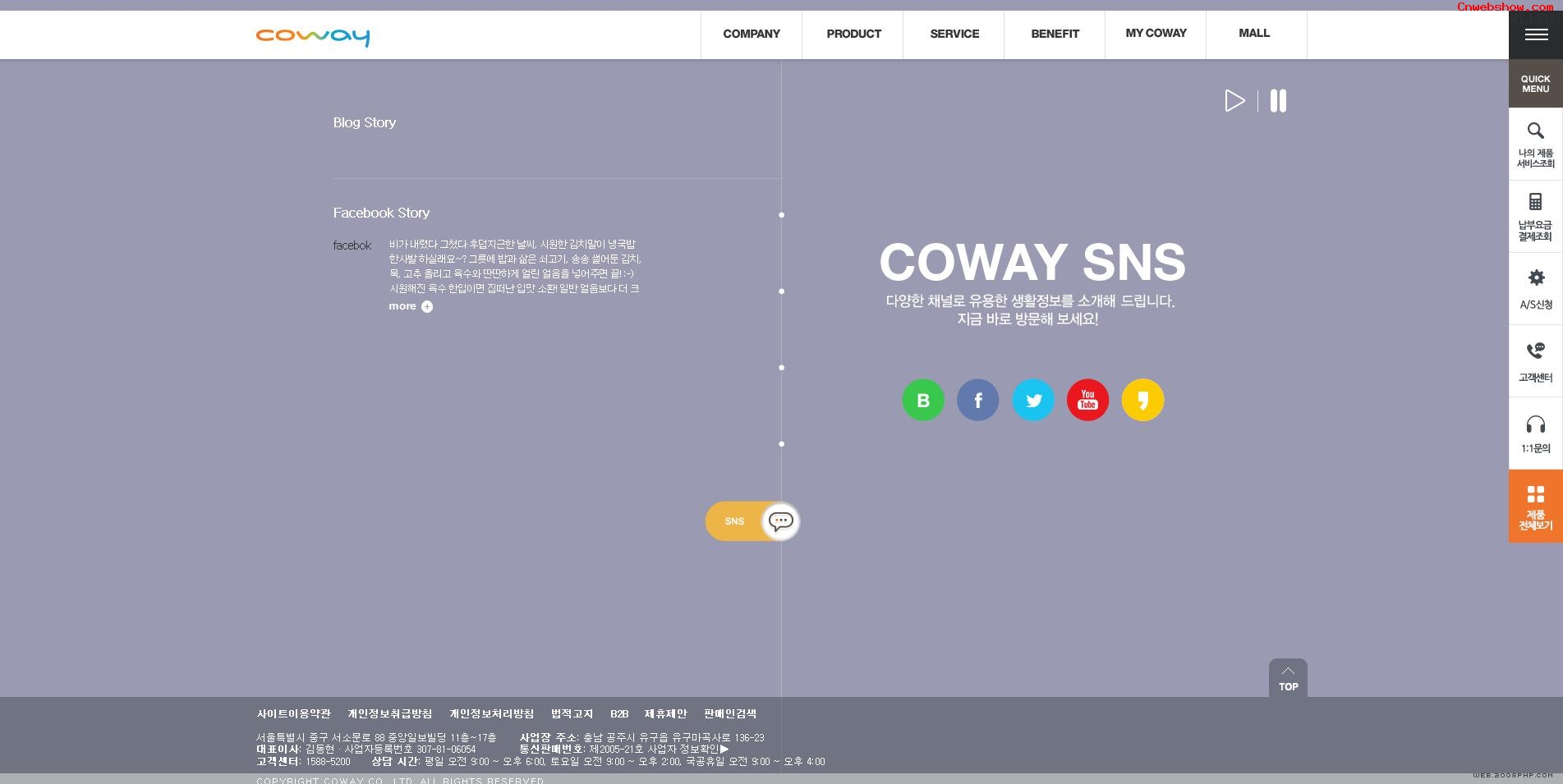
Task: Click the COWAY SNS title
Action: pos(1032,262)
